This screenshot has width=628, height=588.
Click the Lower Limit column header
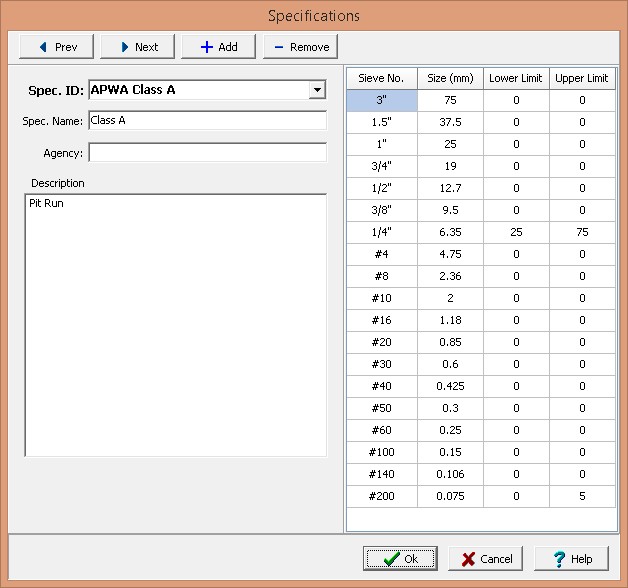point(516,78)
